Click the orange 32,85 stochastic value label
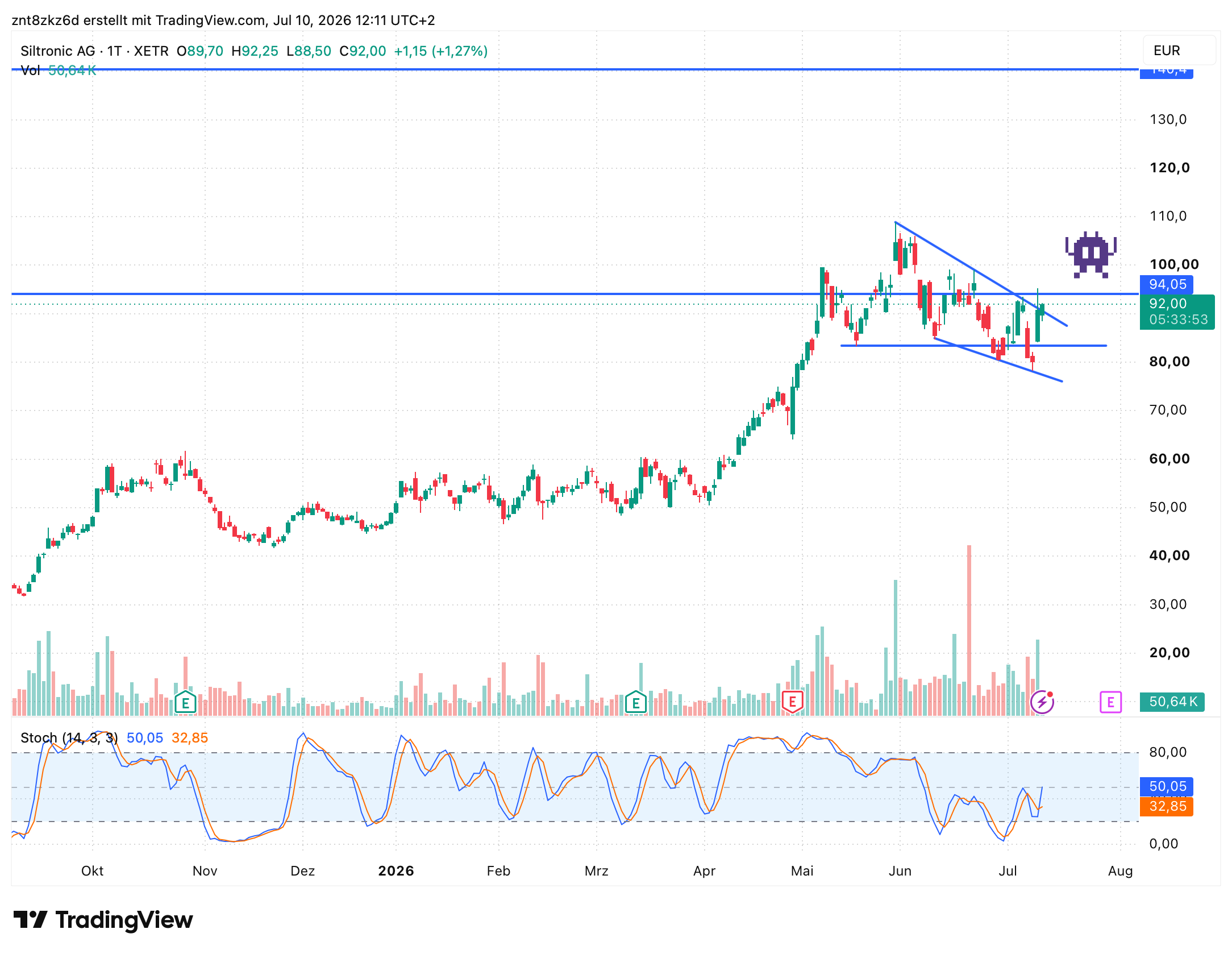This screenshot has height=954, width=1232. click(x=1167, y=806)
